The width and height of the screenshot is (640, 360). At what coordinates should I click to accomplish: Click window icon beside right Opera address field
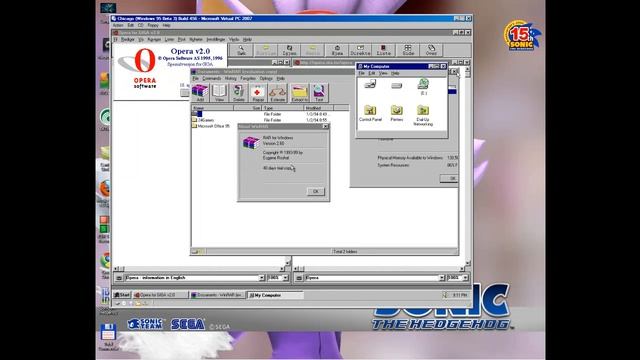click(x=299, y=278)
